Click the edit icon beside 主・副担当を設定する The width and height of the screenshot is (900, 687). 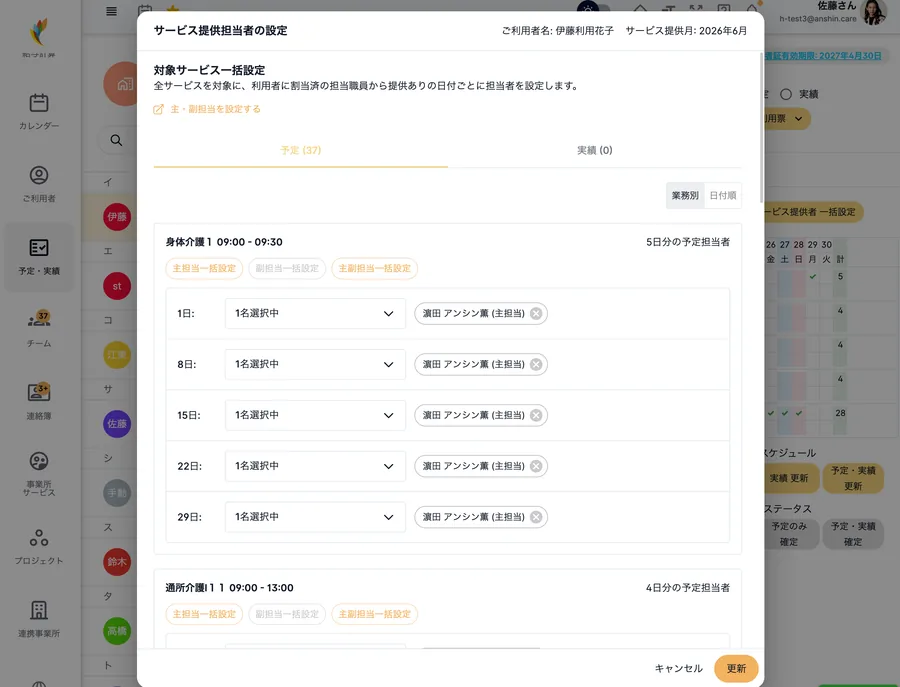click(x=158, y=109)
